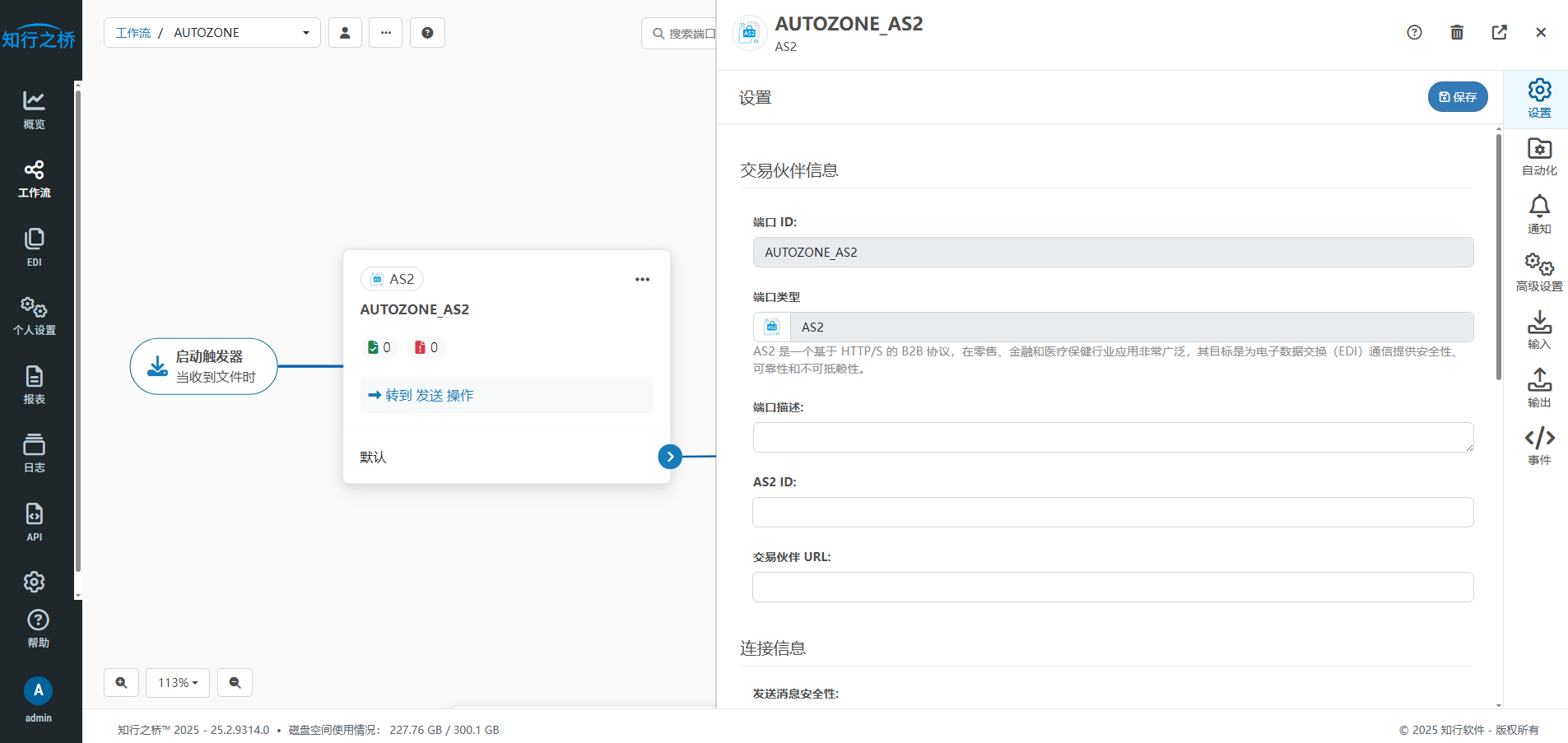Image resolution: width=1568 pixels, height=743 pixels.
Task: Click the 保存 save button
Action: (x=1457, y=97)
